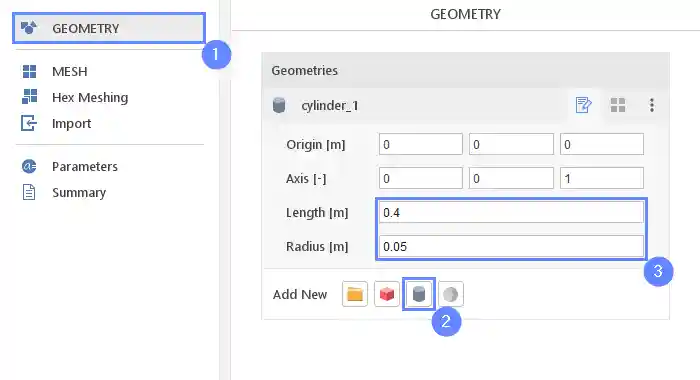
Task: Open the Summary page
Action: tap(79, 192)
